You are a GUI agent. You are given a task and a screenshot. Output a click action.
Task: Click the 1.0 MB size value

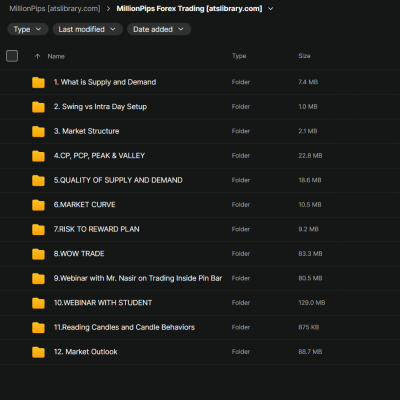[x=308, y=107]
